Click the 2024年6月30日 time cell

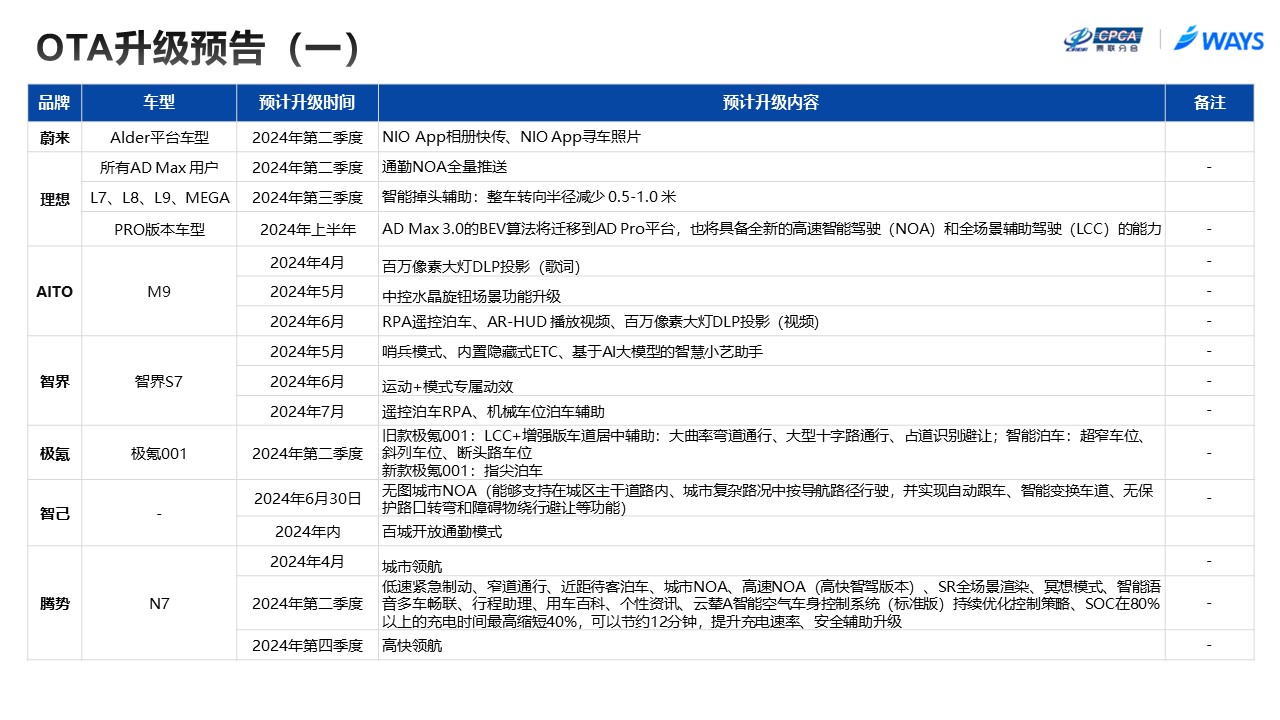(x=307, y=498)
